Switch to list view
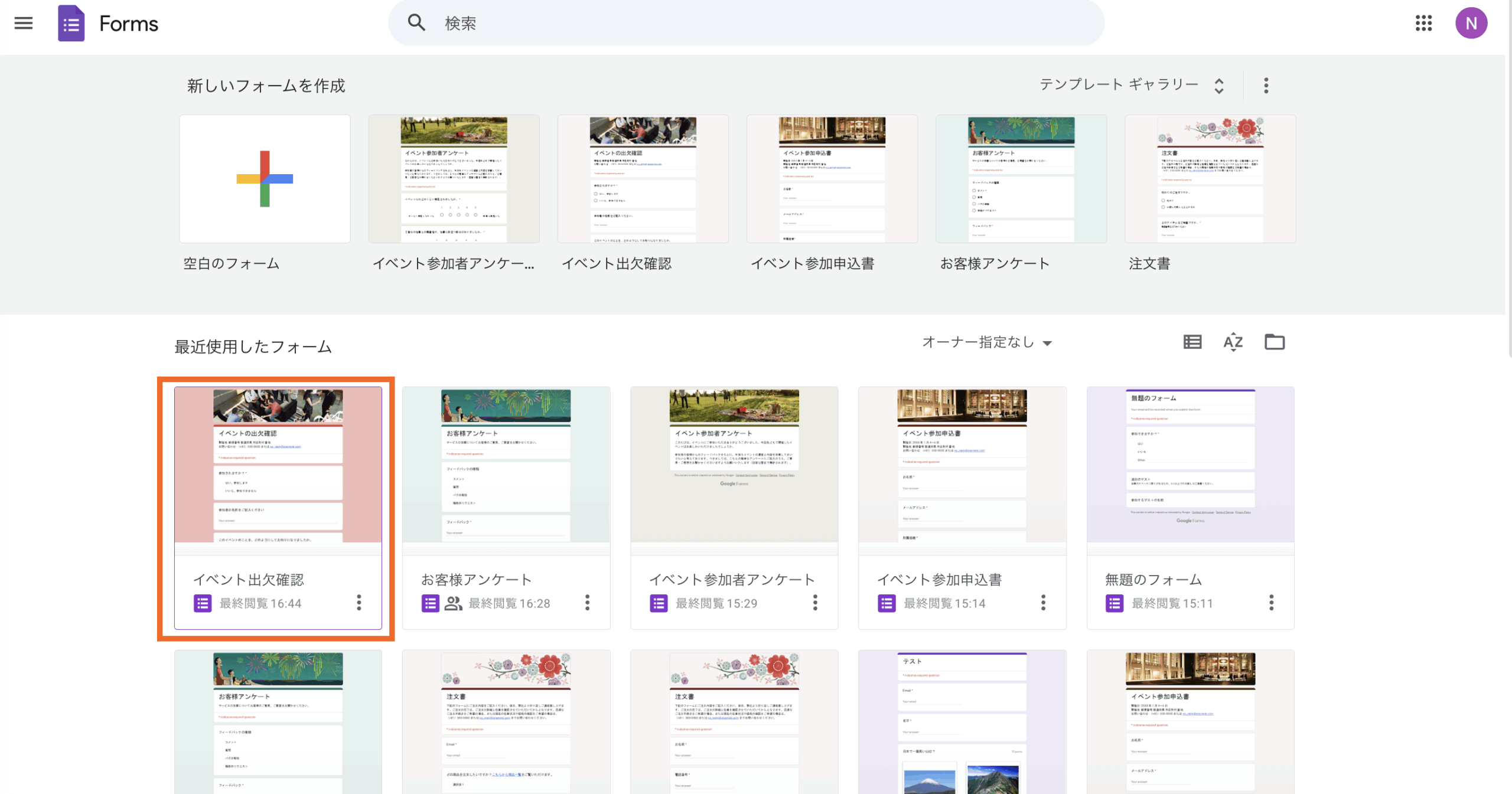 pyautogui.click(x=1192, y=342)
